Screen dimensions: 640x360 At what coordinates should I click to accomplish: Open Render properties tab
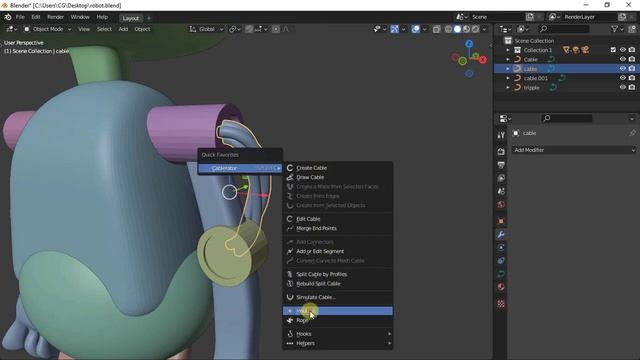tap(501, 151)
